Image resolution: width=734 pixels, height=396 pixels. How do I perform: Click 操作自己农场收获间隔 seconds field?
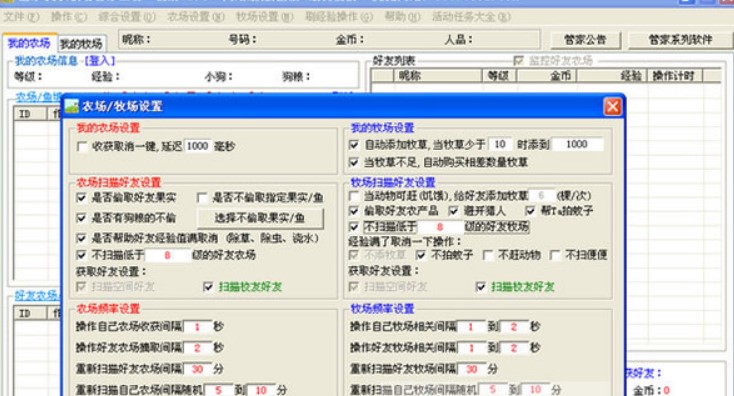coord(197,327)
